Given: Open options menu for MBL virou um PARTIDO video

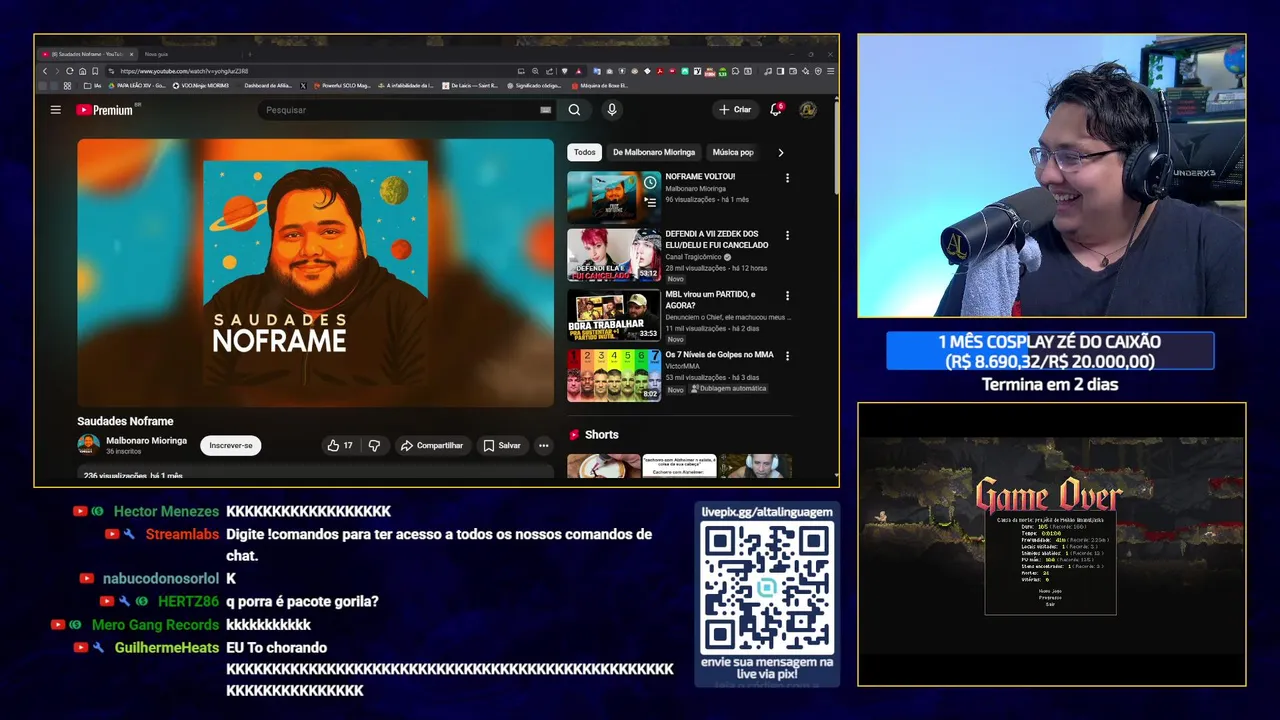Looking at the screenshot, I should 787,296.
